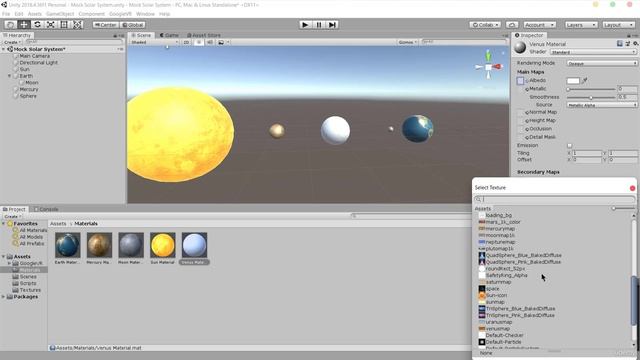Image resolution: width=640 pixels, height=360 pixels.
Task: Click the Play button
Action: click(x=305, y=24)
